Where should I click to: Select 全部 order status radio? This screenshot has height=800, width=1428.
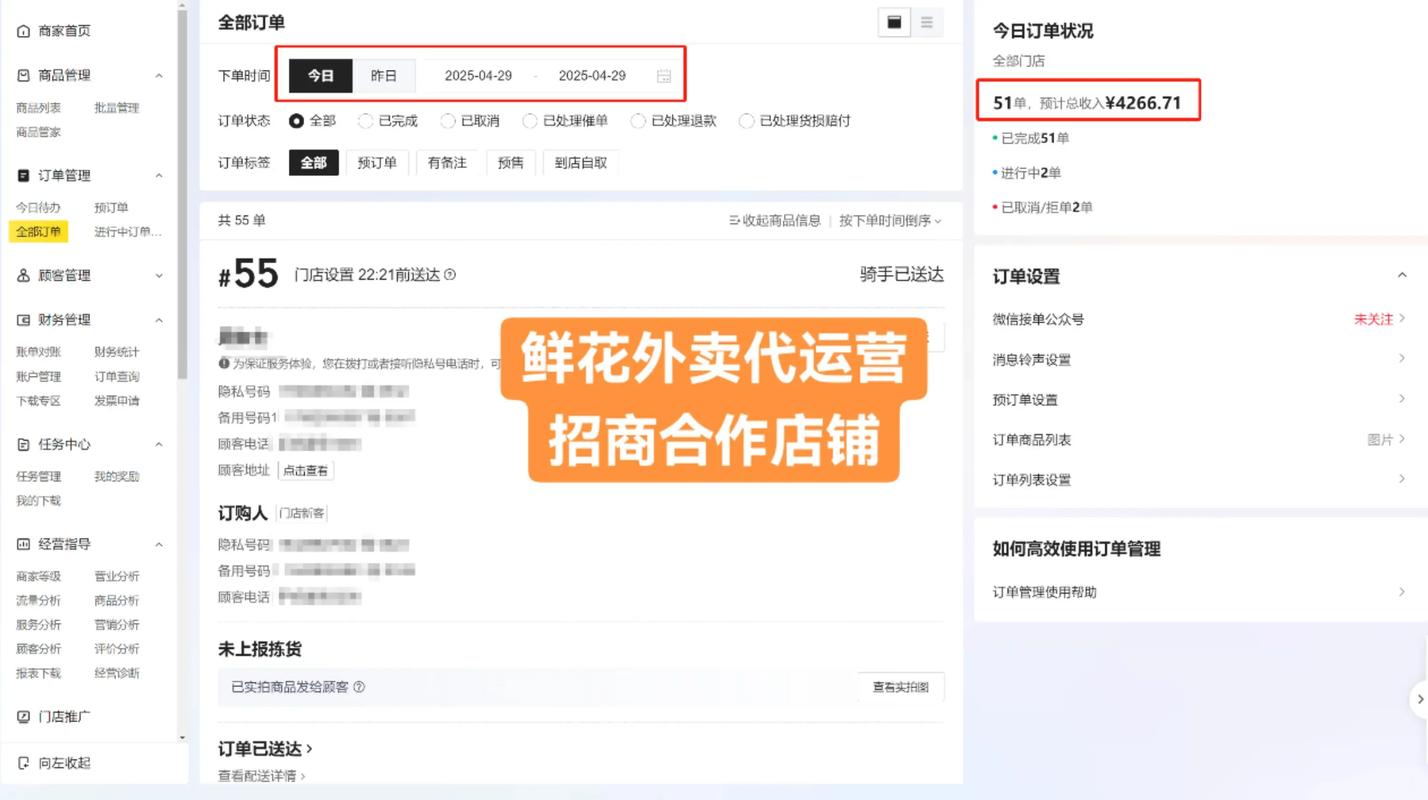tap(296, 121)
